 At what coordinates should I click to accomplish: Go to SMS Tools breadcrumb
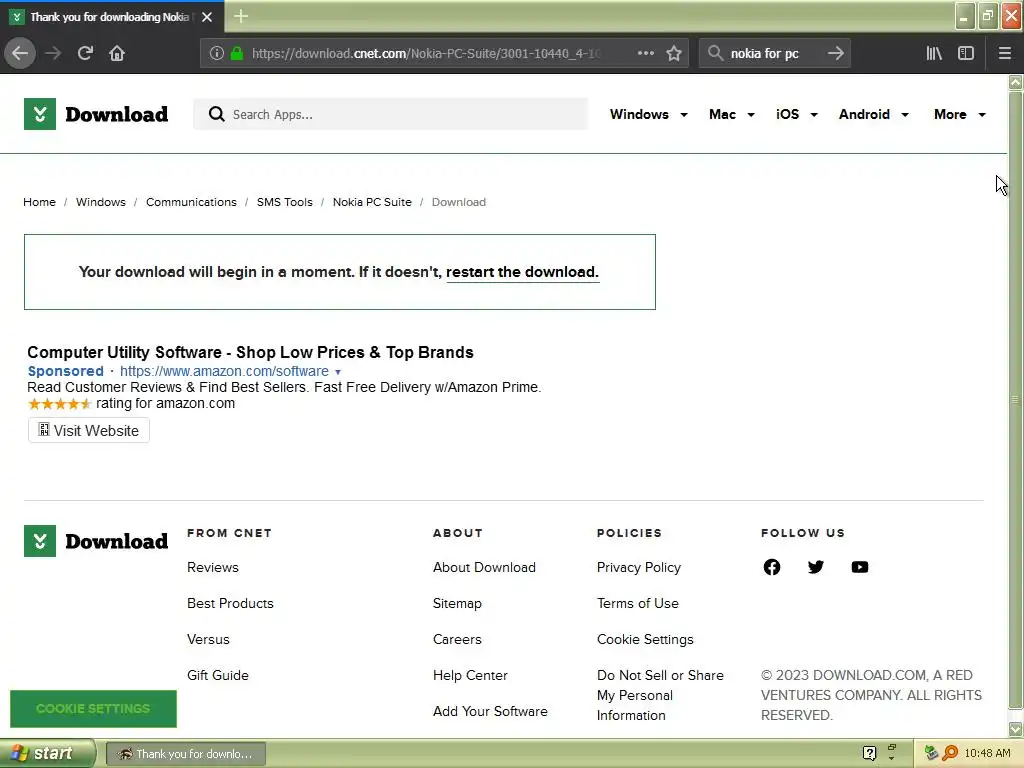coord(285,202)
